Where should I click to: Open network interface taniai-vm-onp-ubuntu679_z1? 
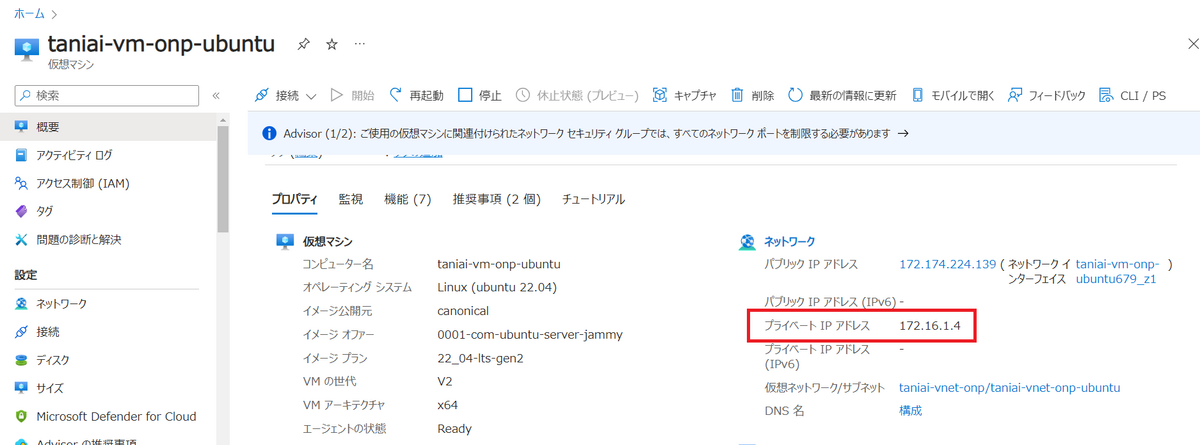click(x=1117, y=272)
